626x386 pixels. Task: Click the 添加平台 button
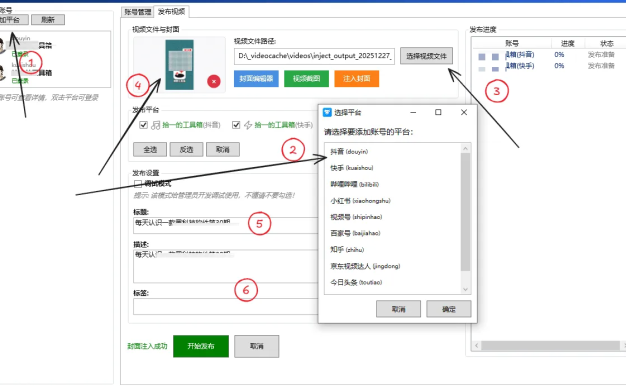13,20
